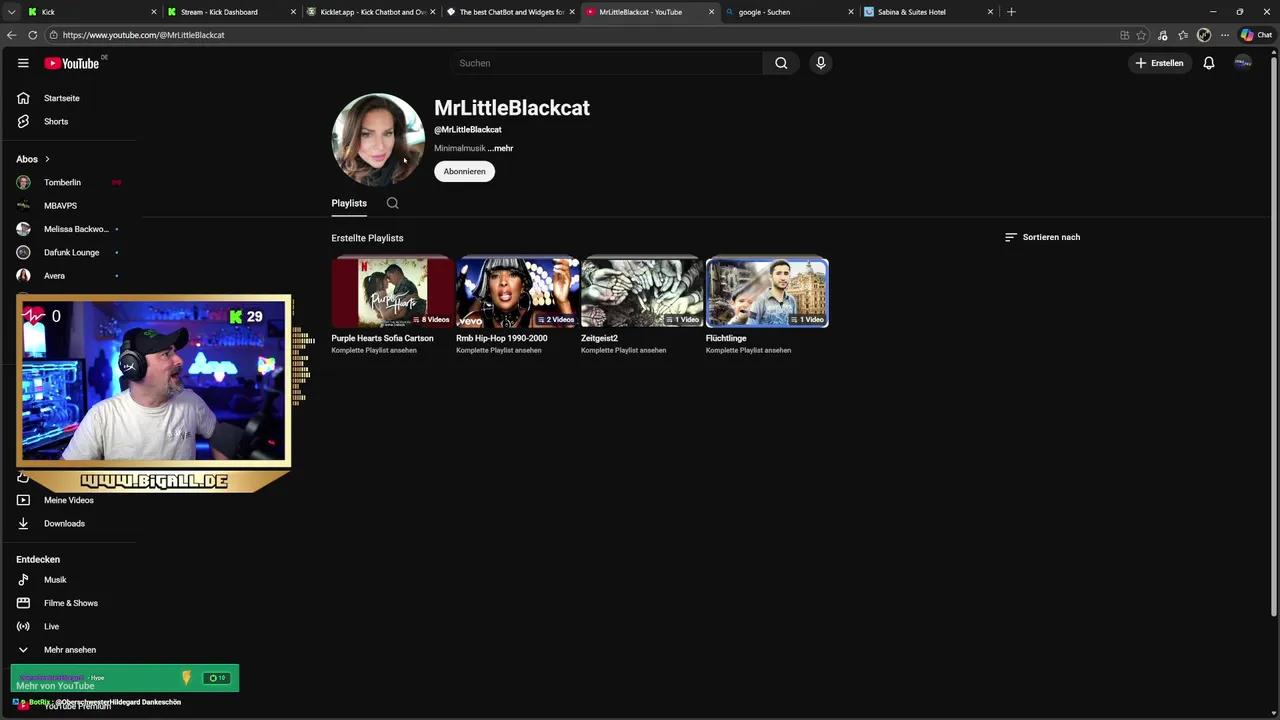
Task: Open browser media control music icon
Action: coord(1162,35)
